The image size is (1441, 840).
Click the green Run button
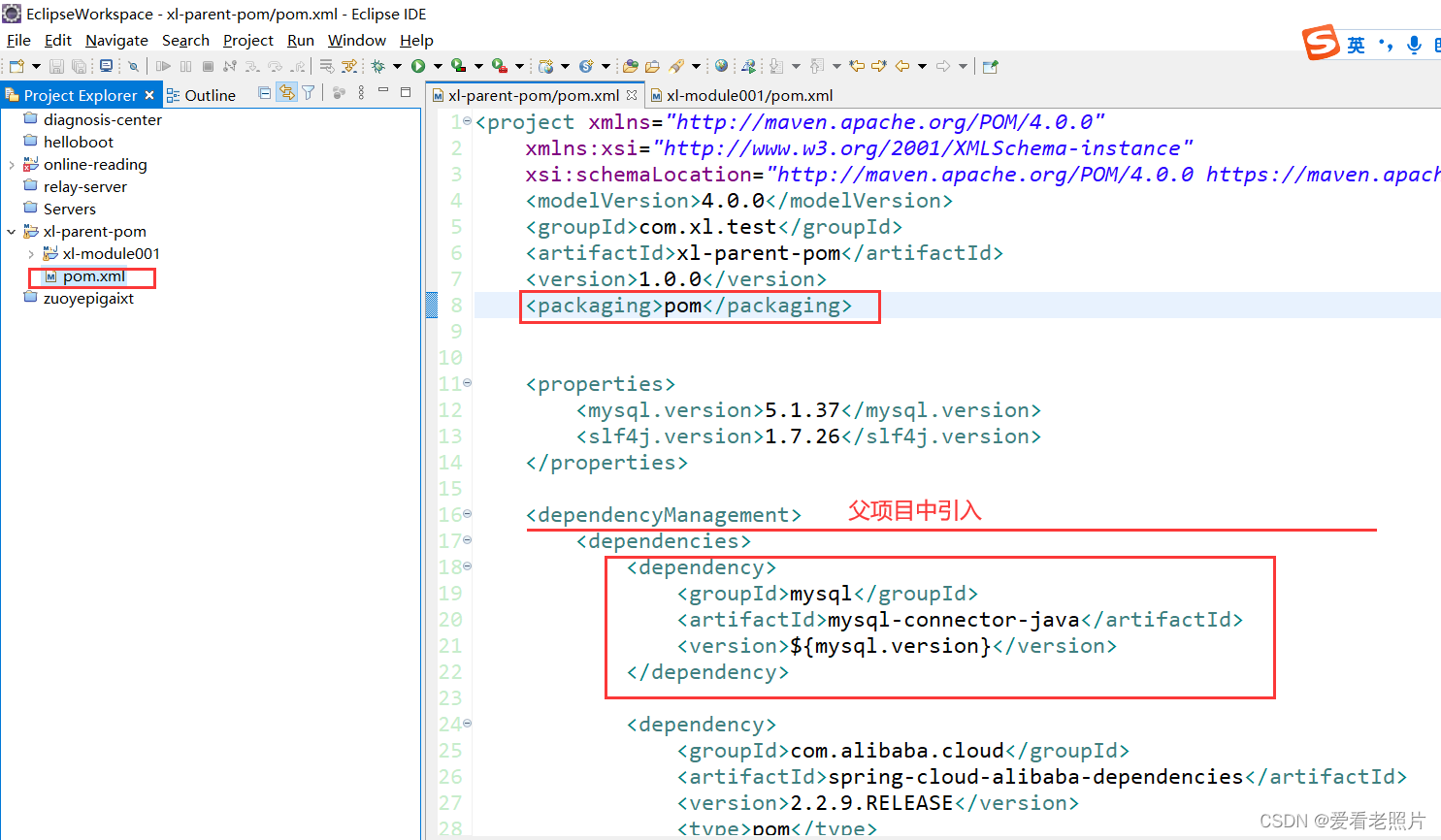(418, 66)
